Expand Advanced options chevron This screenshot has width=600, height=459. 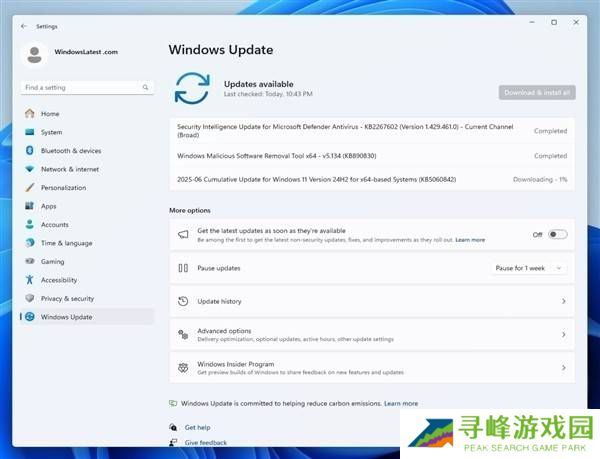[564, 335]
